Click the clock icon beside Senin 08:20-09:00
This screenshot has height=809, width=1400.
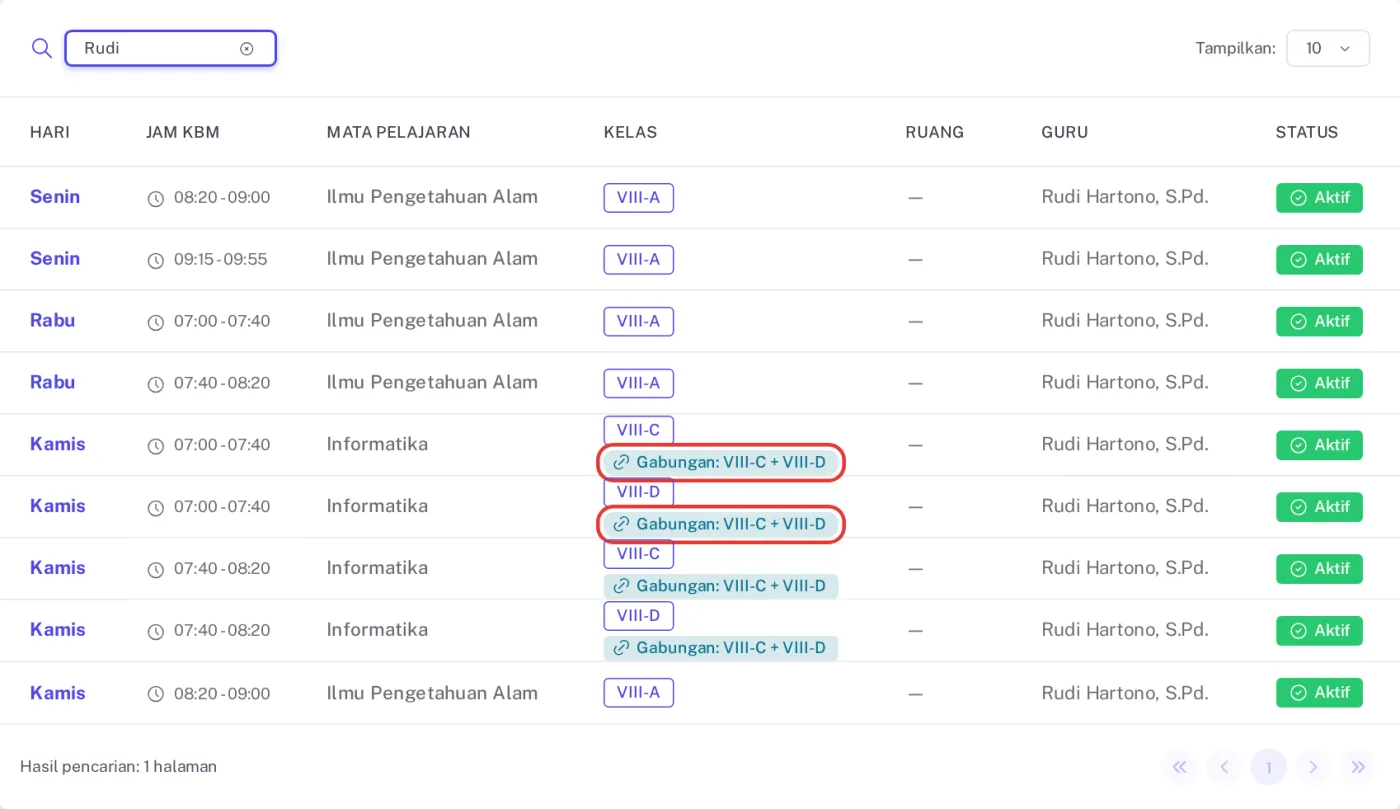pos(156,199)
